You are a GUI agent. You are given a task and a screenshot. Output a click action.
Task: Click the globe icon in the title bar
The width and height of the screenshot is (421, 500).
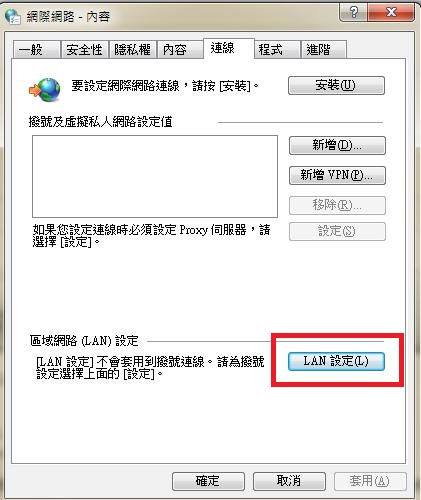point(13,17)
